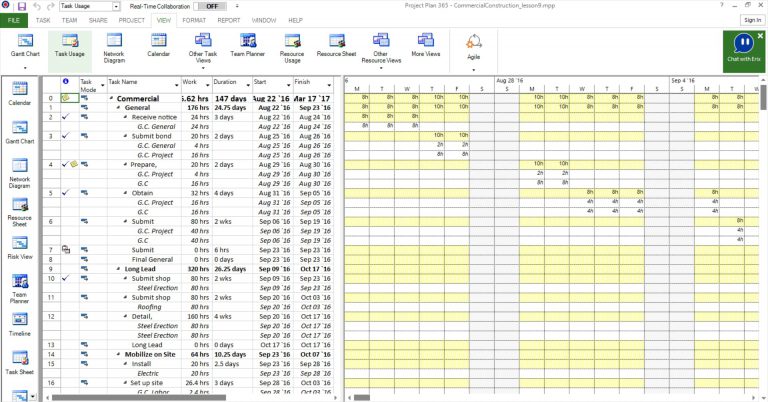Viewport: 768px width, 402px height.
Task: Switch to the FORMAT ribbon tab
Action: pyautogui.click(x=194, y=20)
